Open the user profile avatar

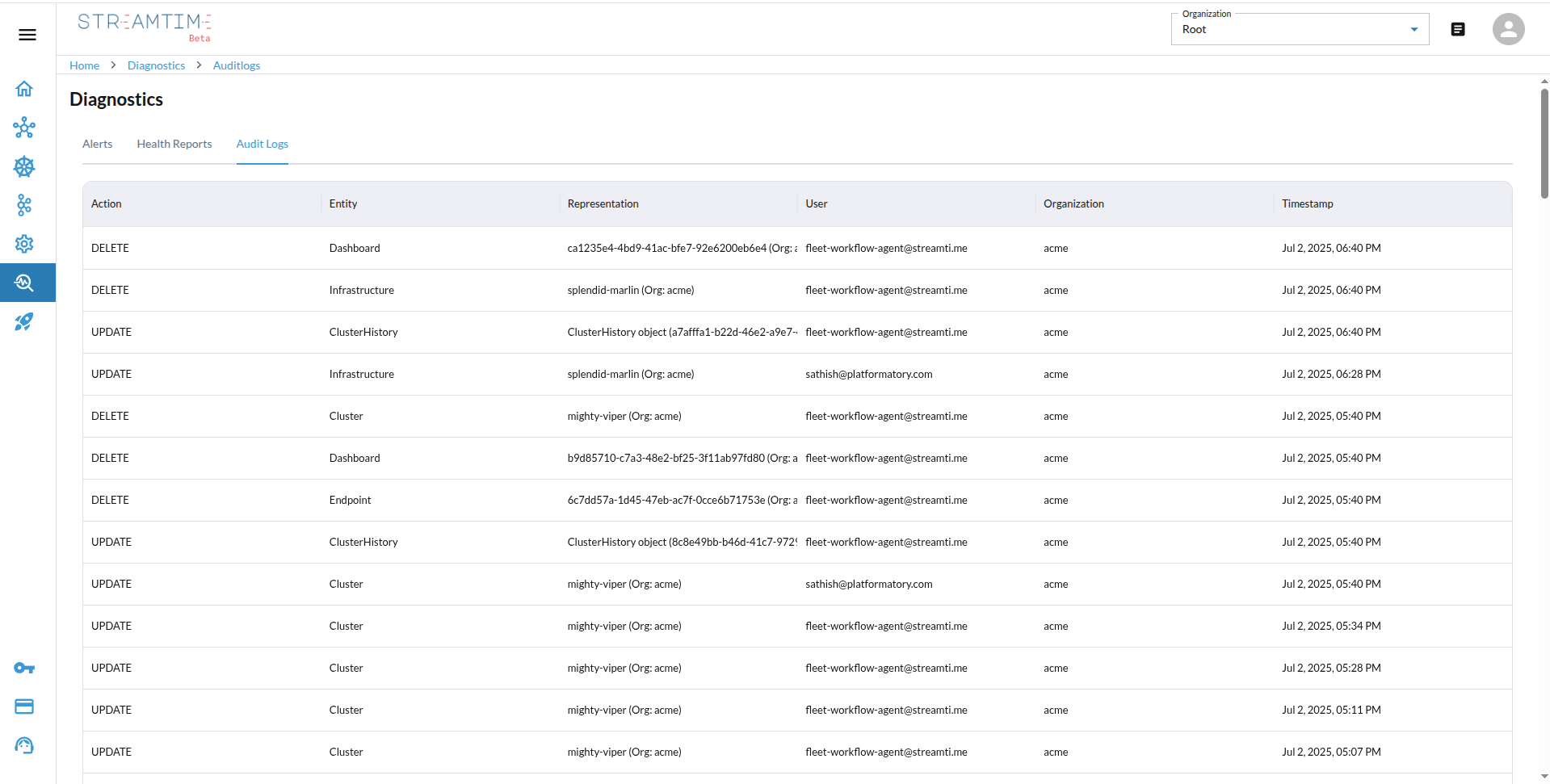(x=1508, y=29)
